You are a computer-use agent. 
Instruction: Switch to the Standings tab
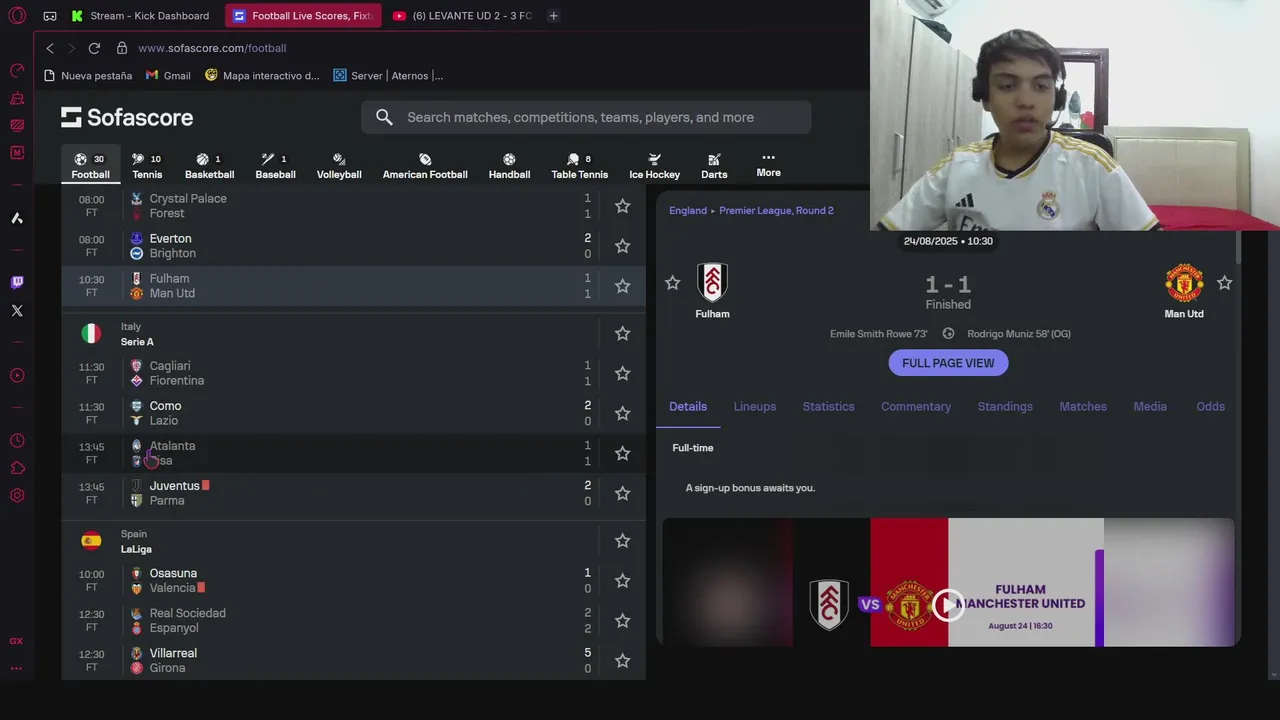coord(1005,406)
